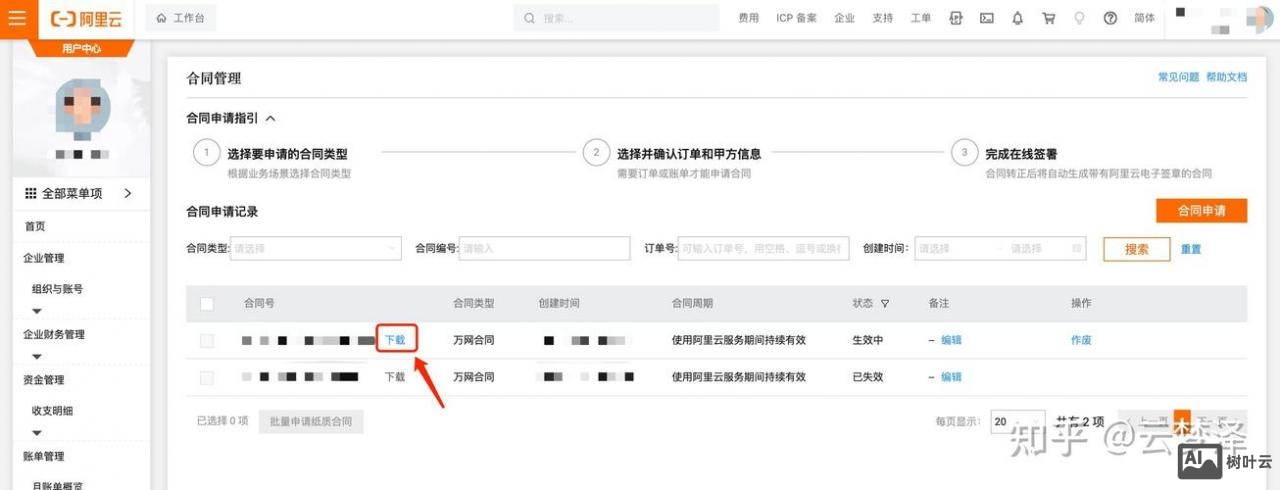This screenshot has height=490, width=1280.
Task: Open the ICP 备案 top menu
Action: coord(796,18)
